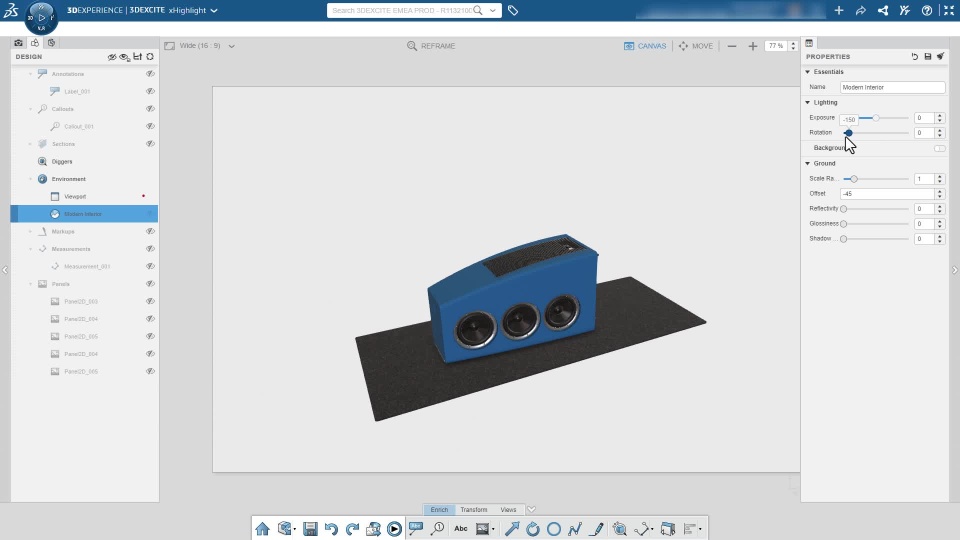Toggle visibility of Markups group
Screen dimensions: 960x540
pyautogui.click(x=150, y=231)
